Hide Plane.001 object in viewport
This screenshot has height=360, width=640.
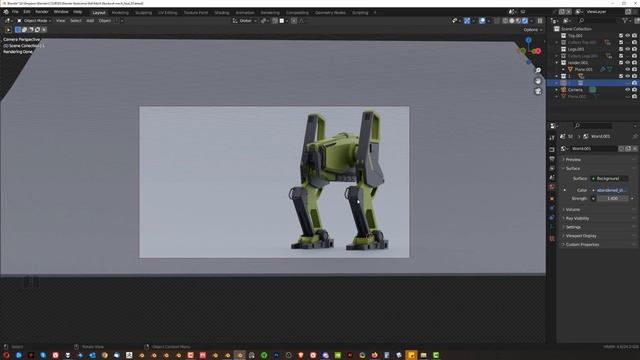pos(628,69)
